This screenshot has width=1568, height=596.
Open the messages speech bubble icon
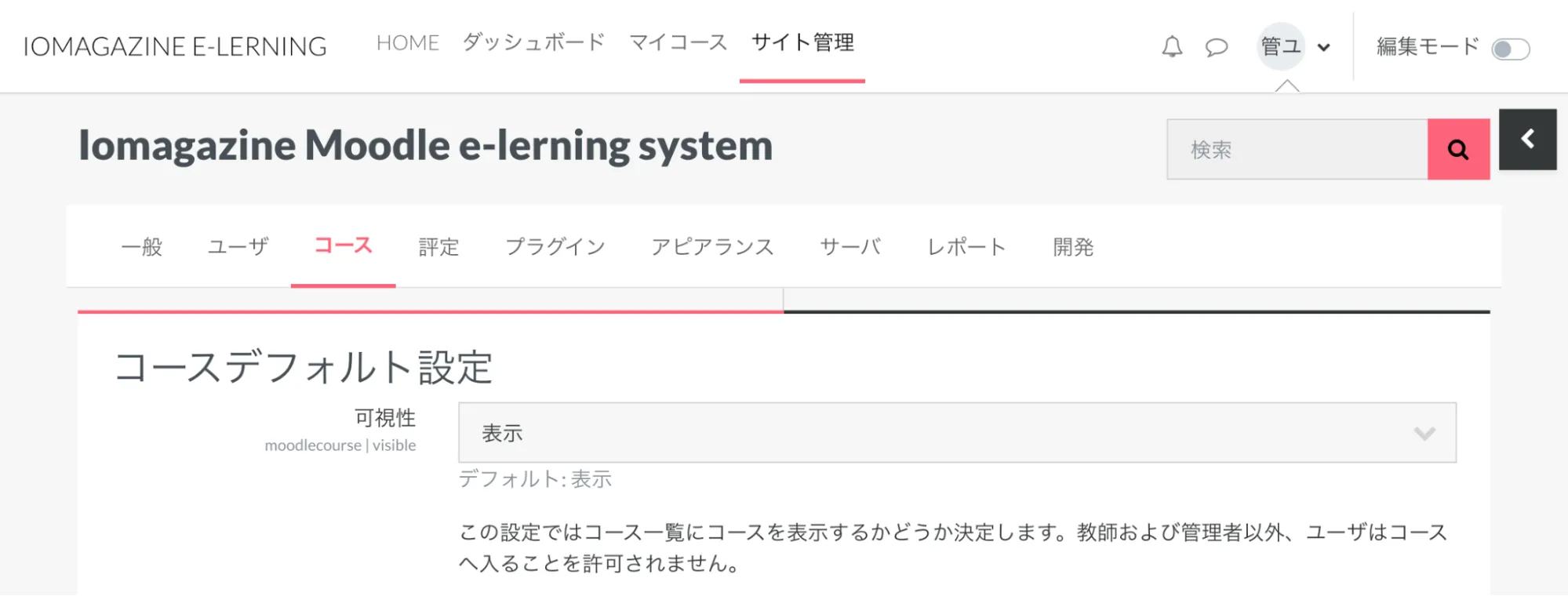[x=1216, y=47]
